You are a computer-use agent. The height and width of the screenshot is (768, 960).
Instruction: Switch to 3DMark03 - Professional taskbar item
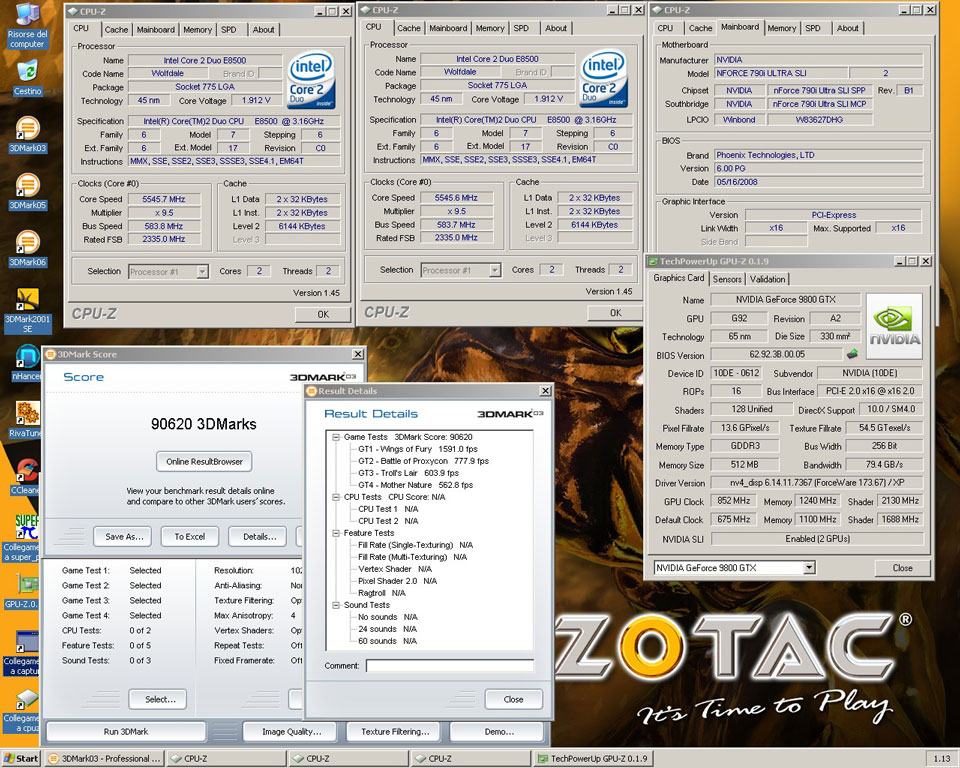(x=105, y=758)
